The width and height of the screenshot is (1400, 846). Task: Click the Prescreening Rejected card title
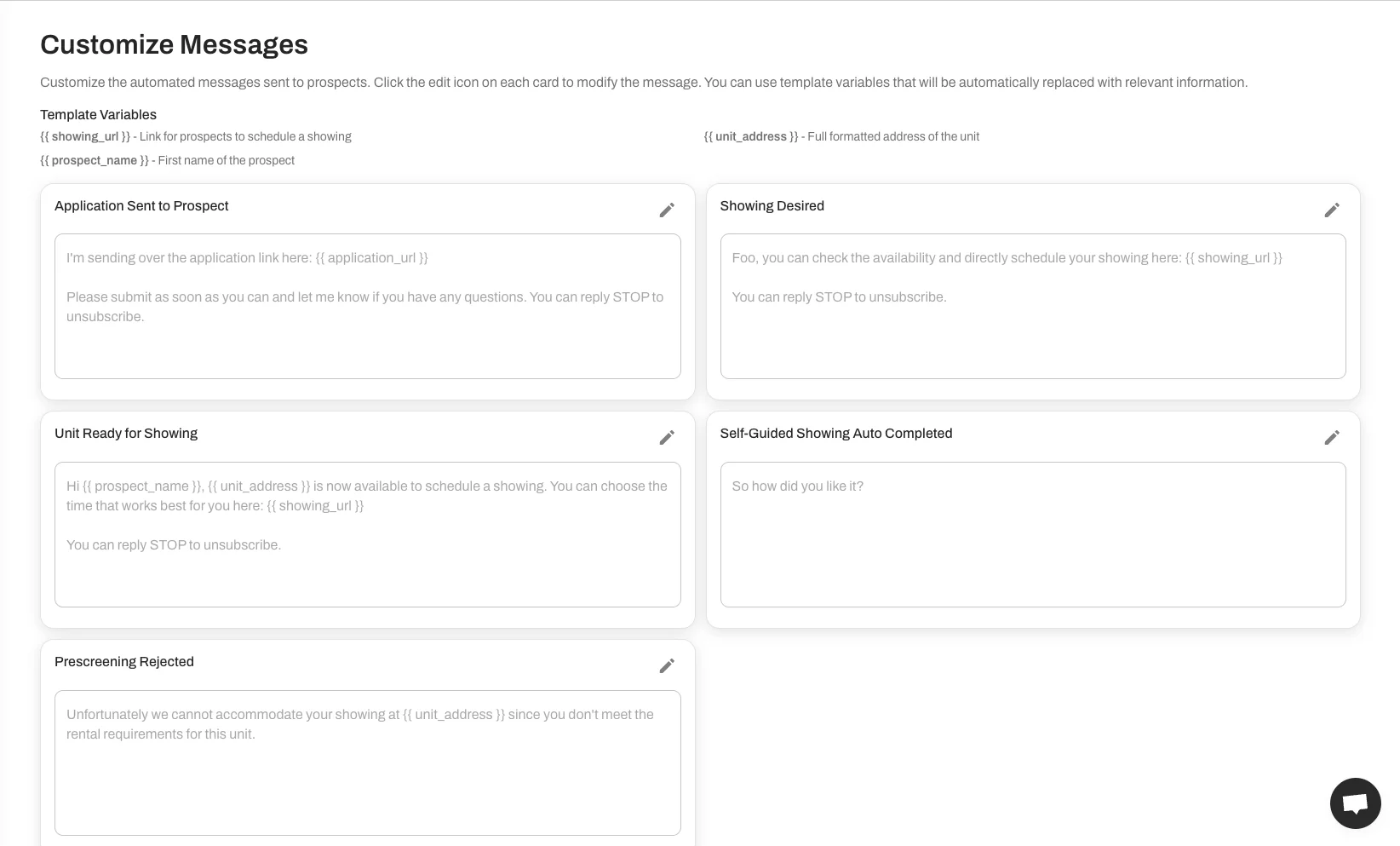coord(123,661)
